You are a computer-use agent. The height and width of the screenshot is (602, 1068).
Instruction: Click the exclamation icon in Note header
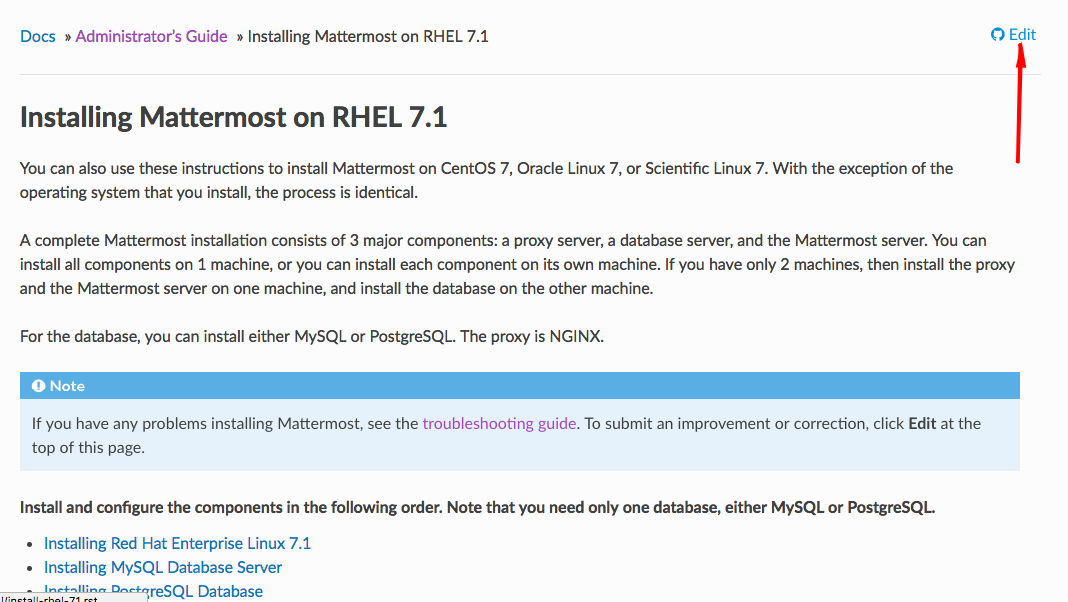click(x=38, y=386)
